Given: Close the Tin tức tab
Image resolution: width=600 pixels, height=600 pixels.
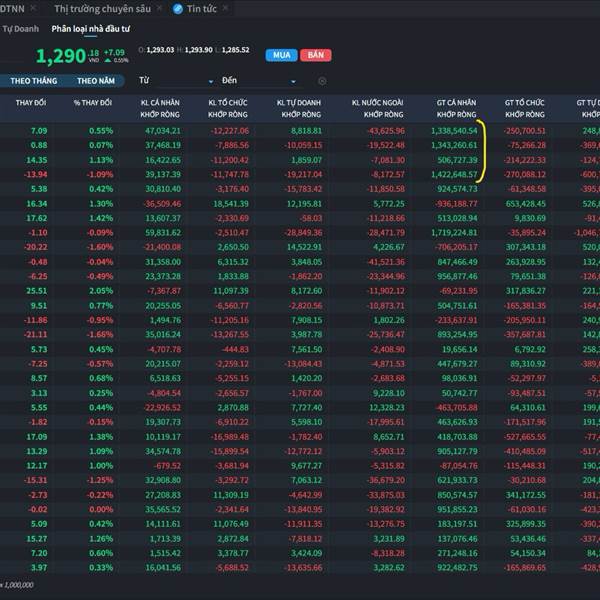Looking at the screenshot, I should (225, 8).
